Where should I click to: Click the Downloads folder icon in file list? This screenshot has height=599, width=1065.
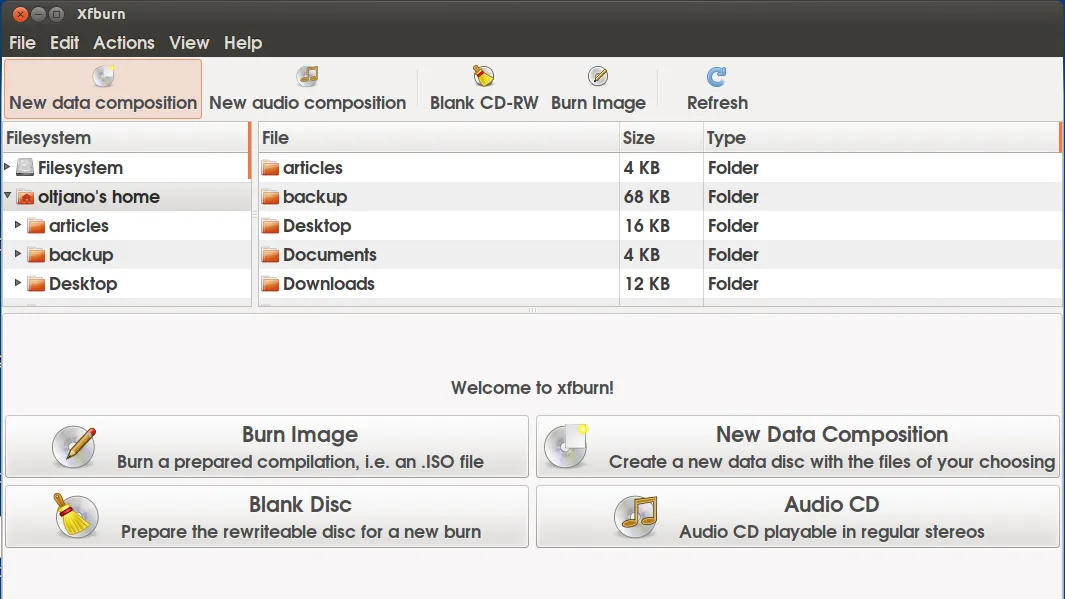click(270, 284)
